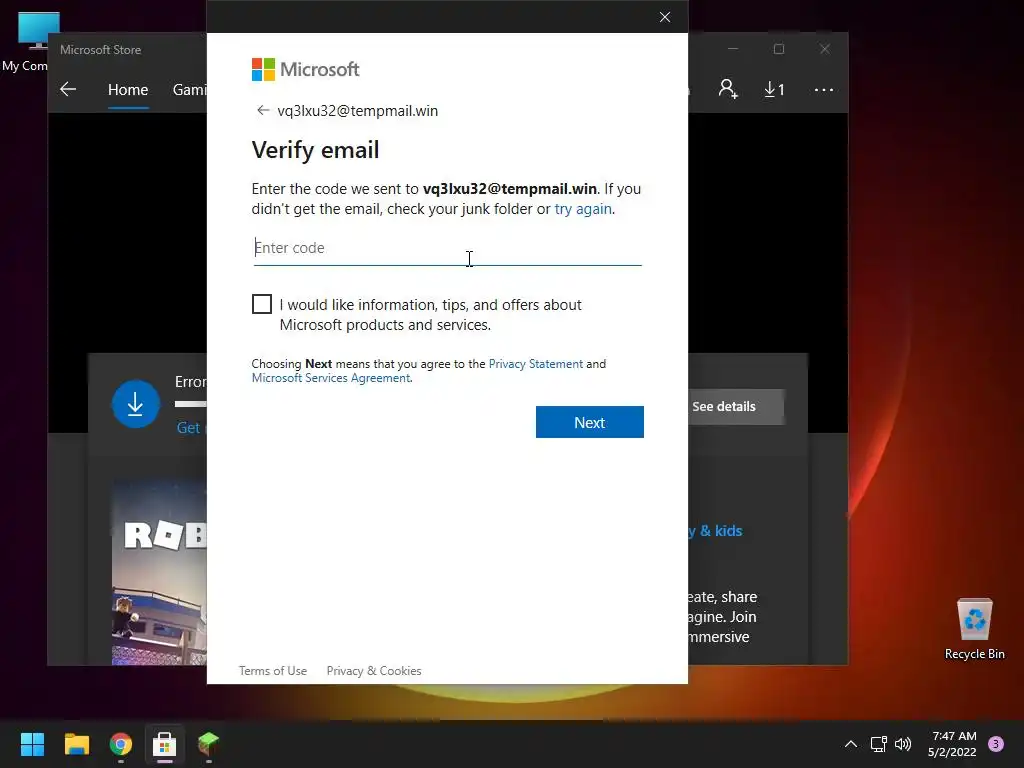
Task: Close the Microsoft Store window
Action: pos(825,49)
